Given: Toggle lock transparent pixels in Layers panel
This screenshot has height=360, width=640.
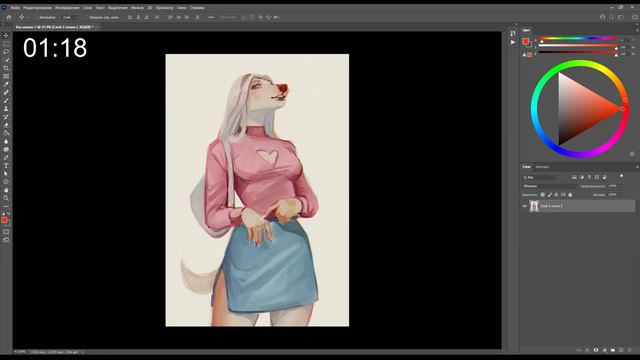Looking at the screenshot, I should point(542,195).
